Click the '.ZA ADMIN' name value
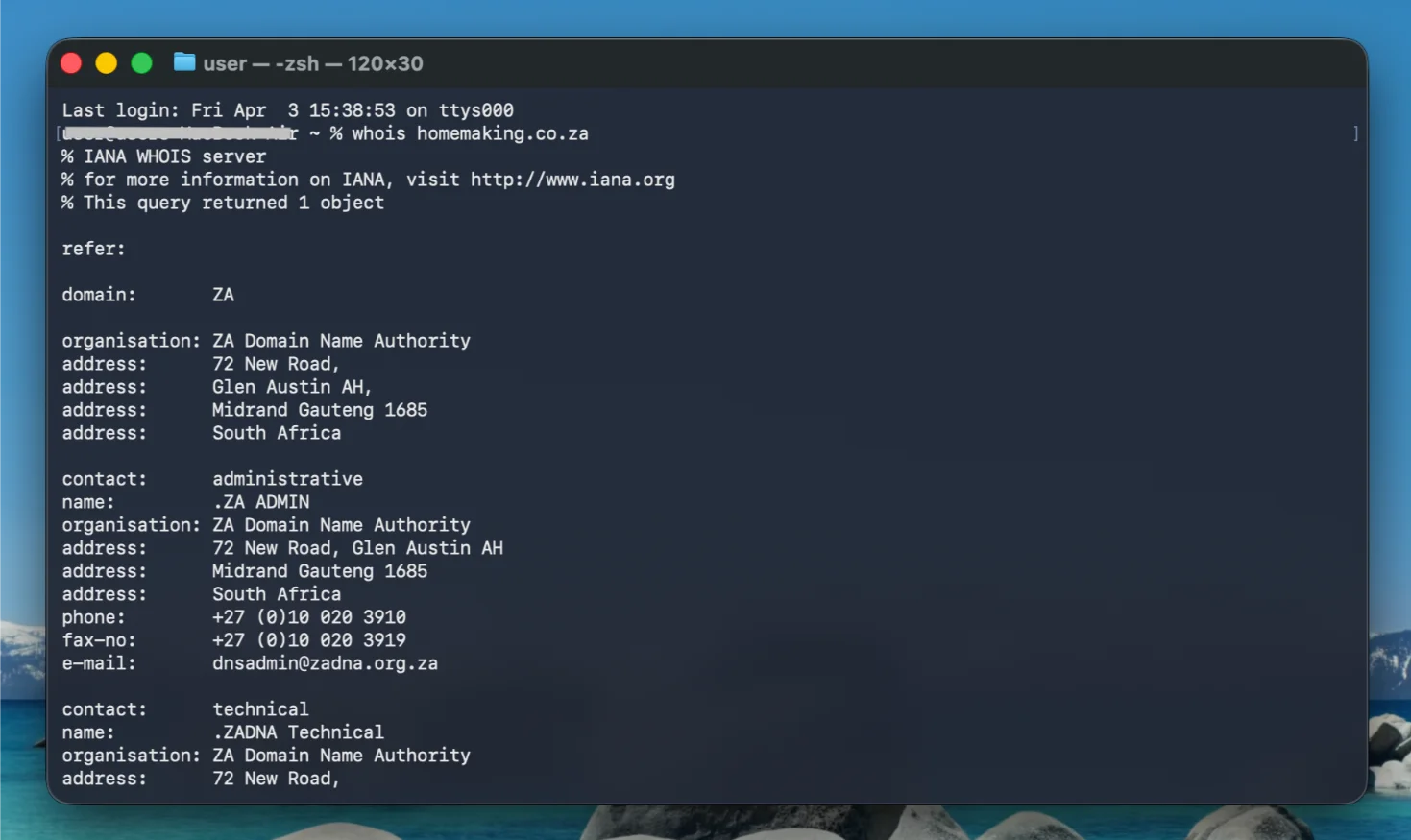 coord(260,502)
